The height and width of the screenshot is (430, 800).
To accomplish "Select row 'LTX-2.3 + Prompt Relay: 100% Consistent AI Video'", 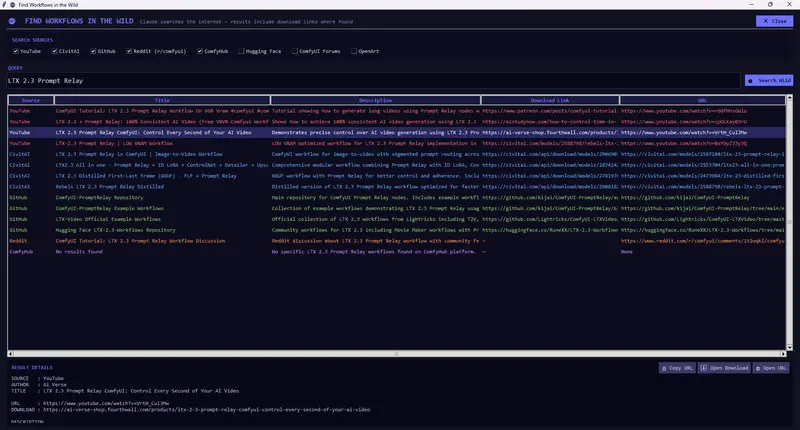I will (x=396, y=121).
